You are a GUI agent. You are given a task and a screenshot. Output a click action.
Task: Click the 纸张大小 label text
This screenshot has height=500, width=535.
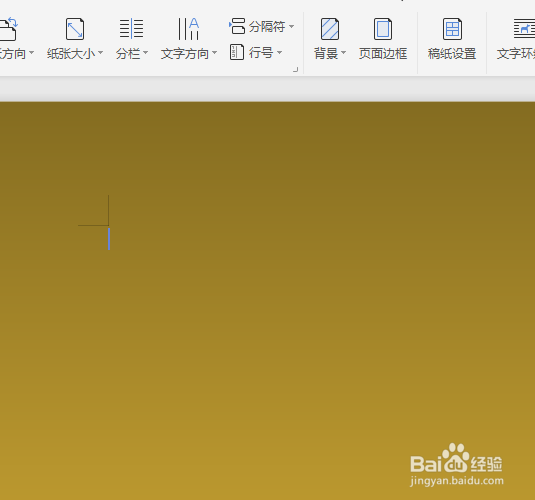coord(71,54)
